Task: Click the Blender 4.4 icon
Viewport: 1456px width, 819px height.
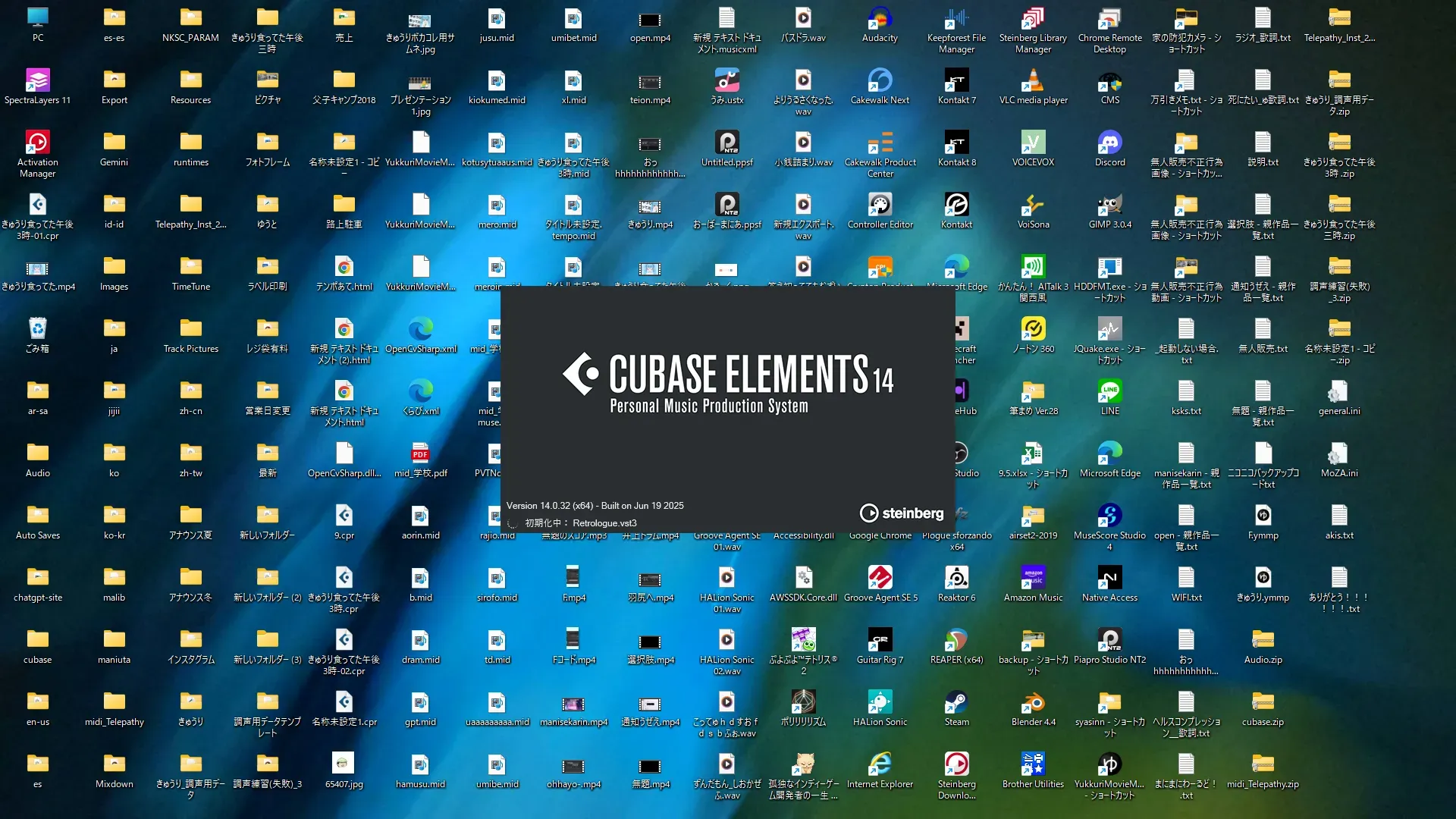Action: click(x=1033, y=703)
